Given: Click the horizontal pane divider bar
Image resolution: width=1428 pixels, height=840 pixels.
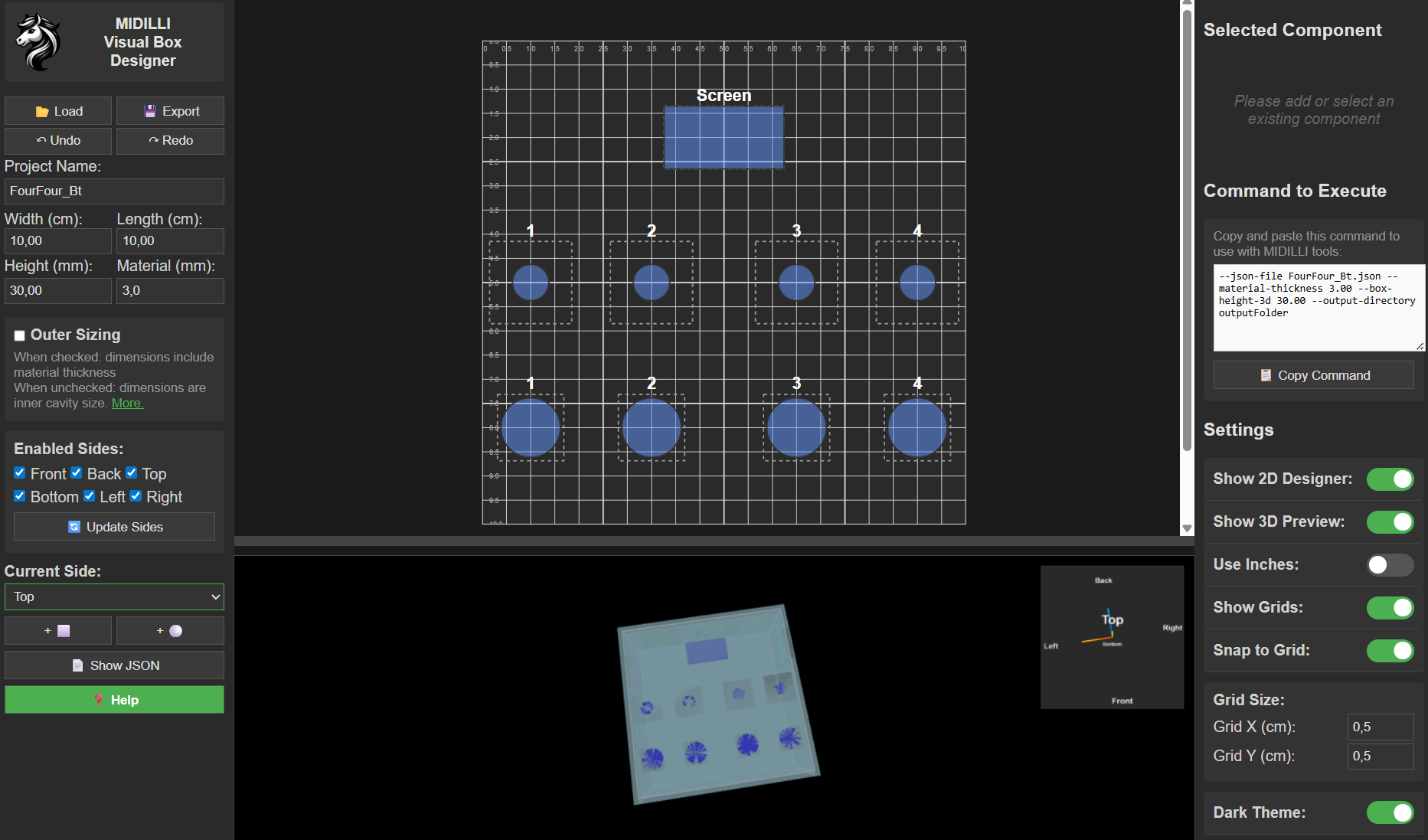Looking at the screenshot, I should click(714, 541).
